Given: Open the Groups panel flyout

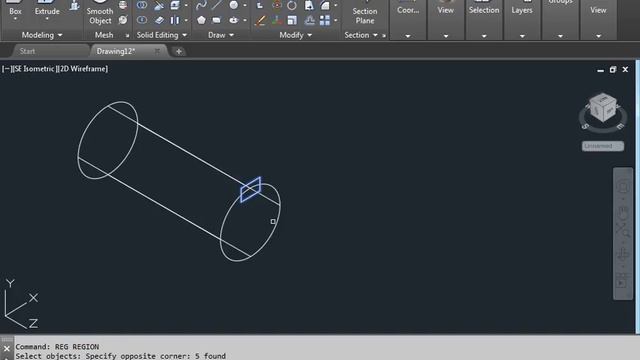Looking at the screenshot, I should point(560,36).
